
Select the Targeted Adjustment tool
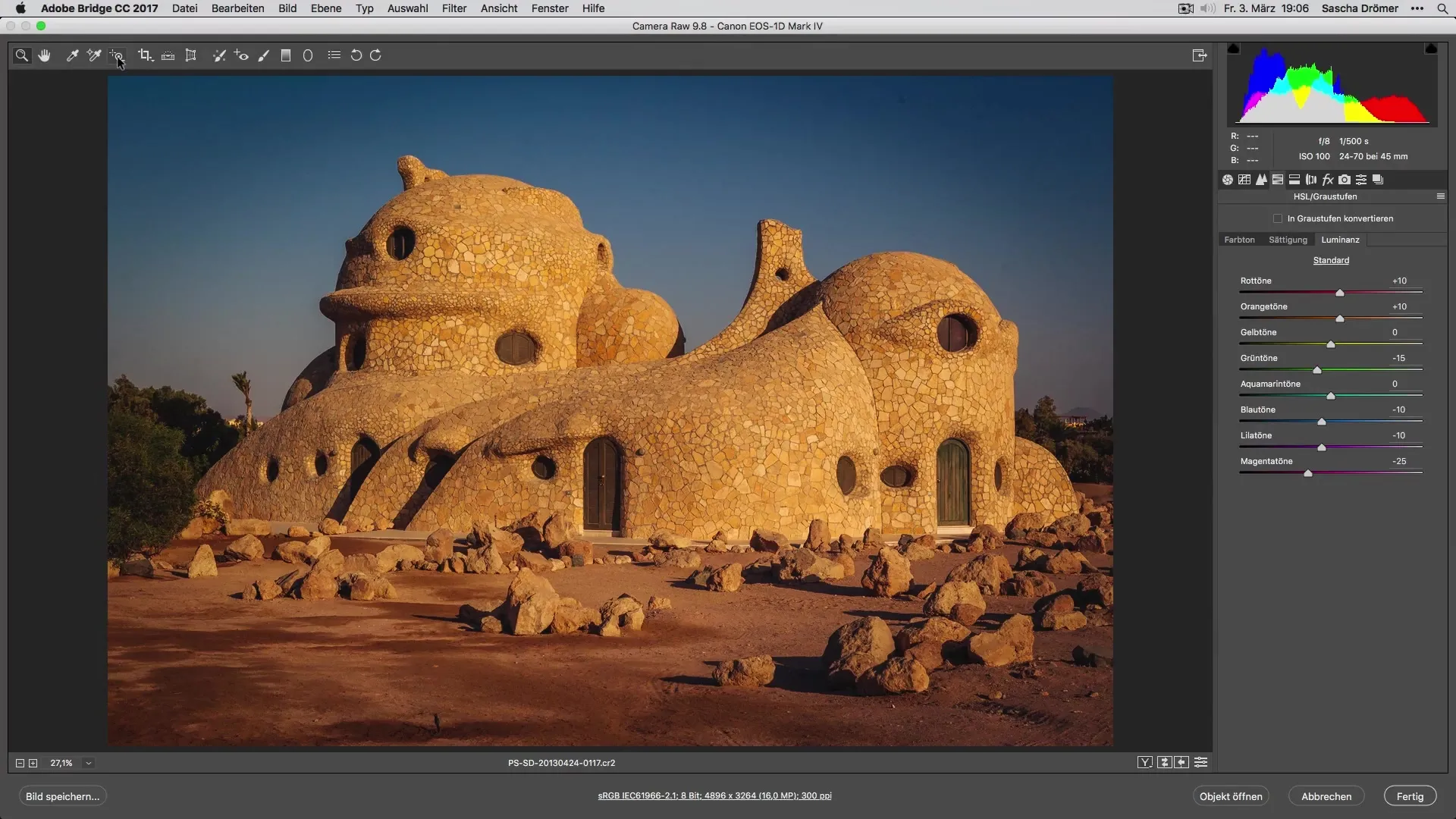tap(116, 55)
